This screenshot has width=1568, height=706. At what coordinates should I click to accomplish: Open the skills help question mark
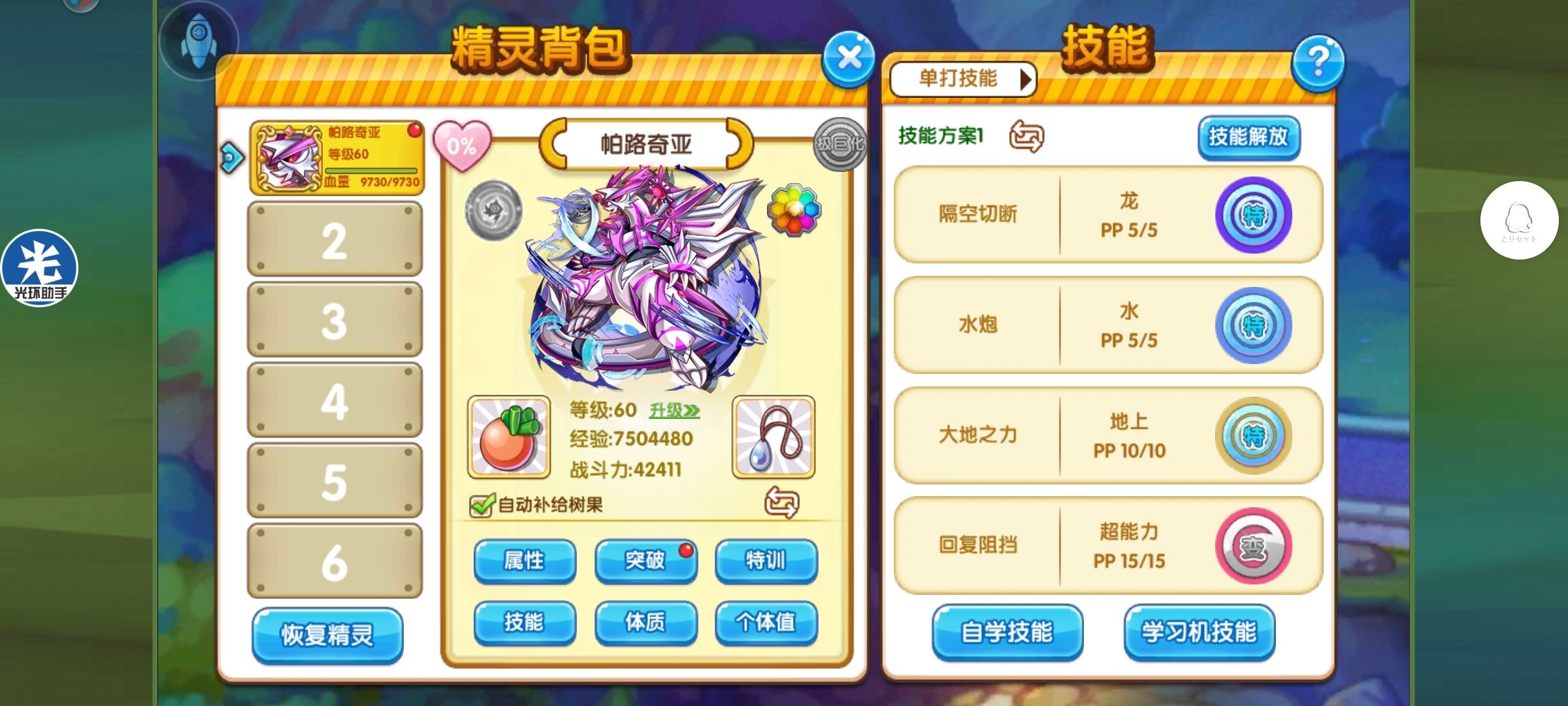tap(1318, 62)
